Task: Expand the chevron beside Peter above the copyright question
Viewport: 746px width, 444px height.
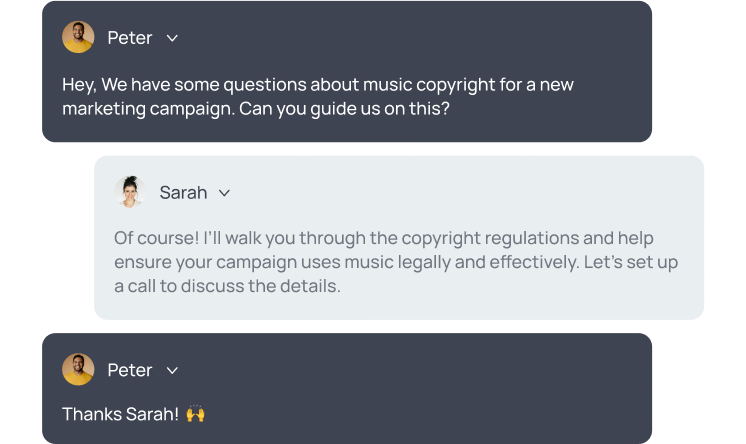Action: 172,38
